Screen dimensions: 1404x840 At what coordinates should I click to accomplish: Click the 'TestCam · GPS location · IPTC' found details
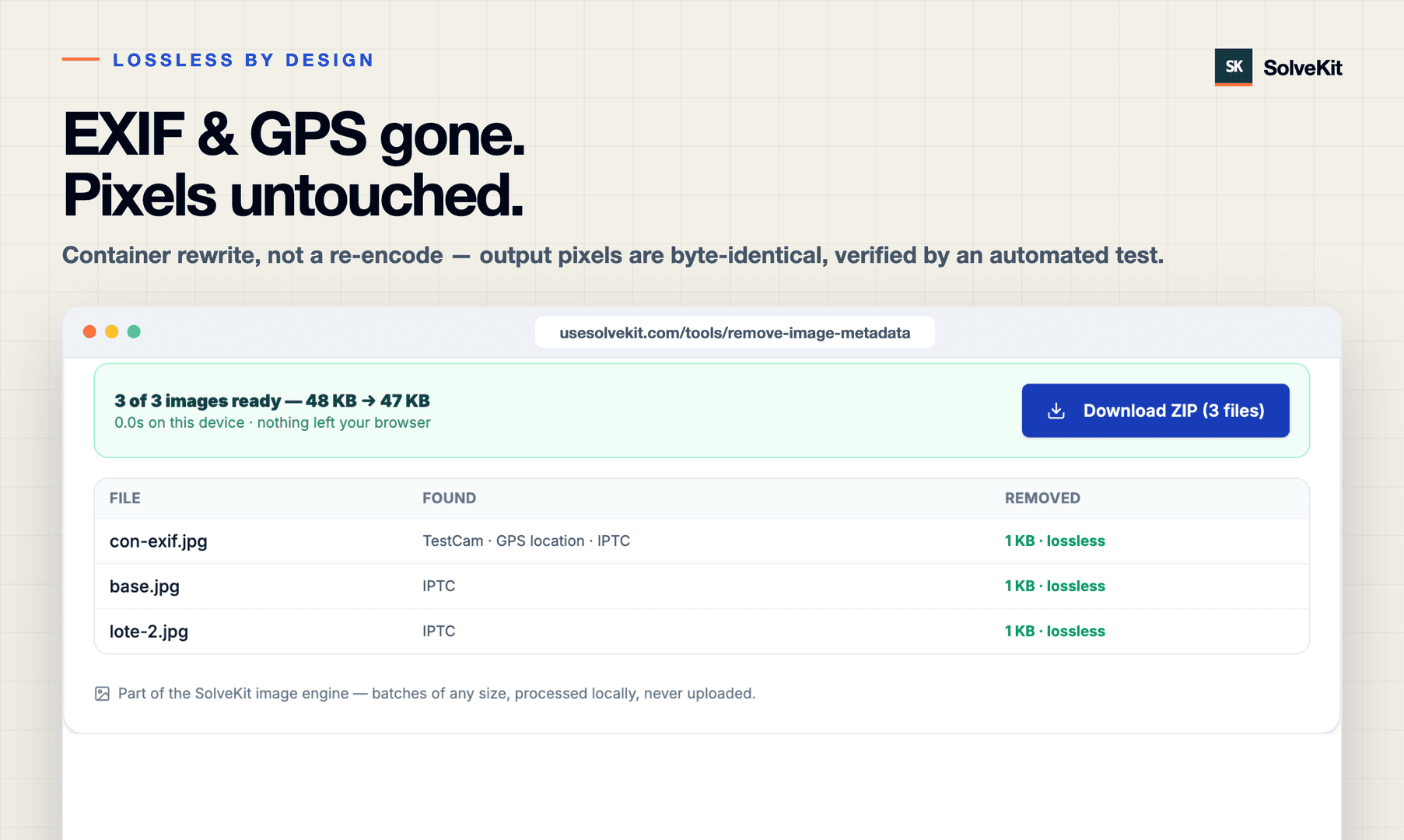coord(526,541)
